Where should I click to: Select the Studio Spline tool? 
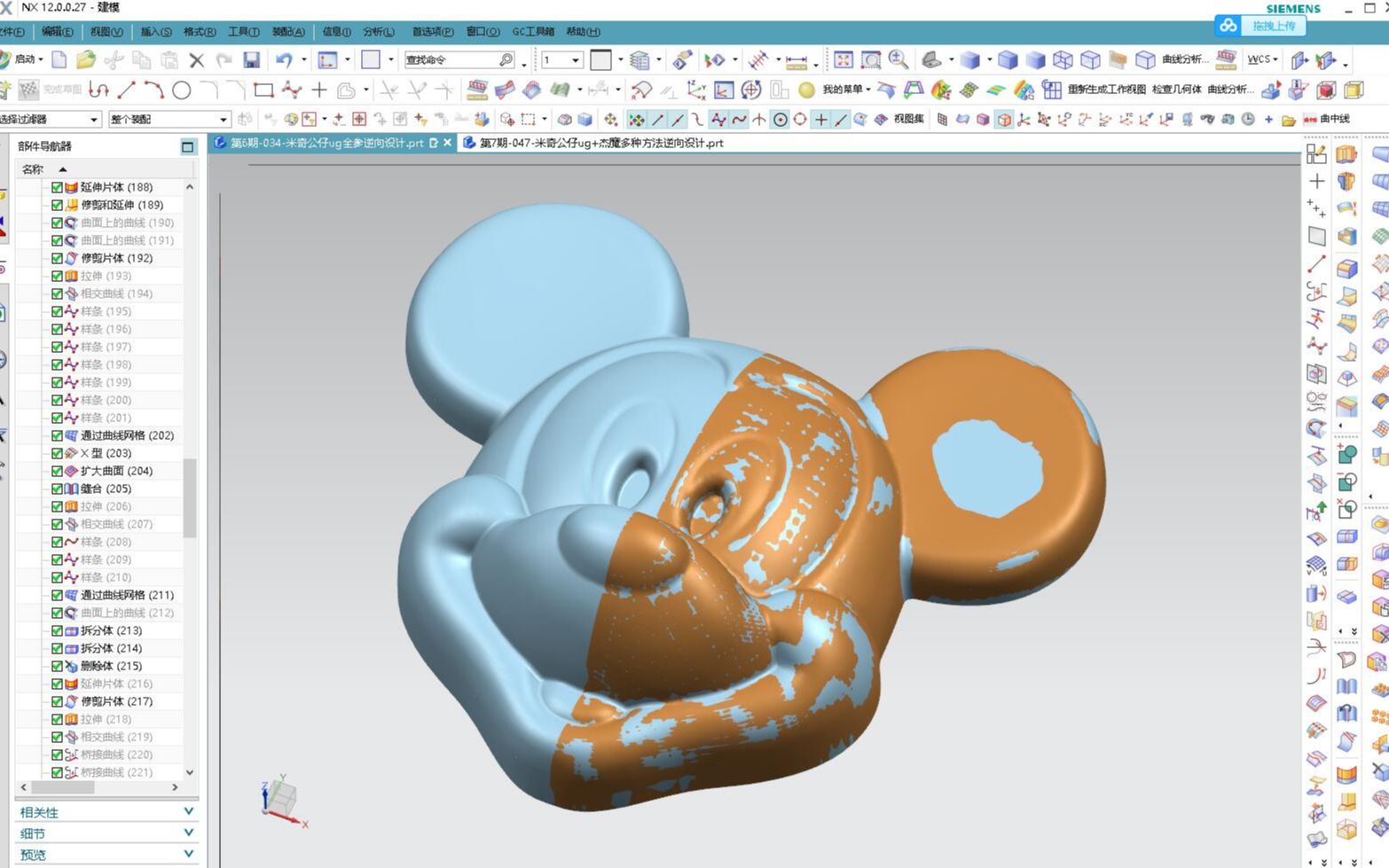pyautogui.click(x=291, y=90)
